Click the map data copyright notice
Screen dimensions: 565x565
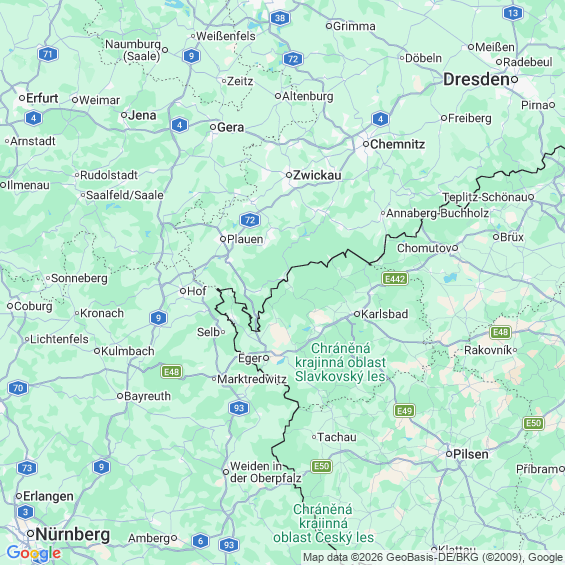pos(433,557)
